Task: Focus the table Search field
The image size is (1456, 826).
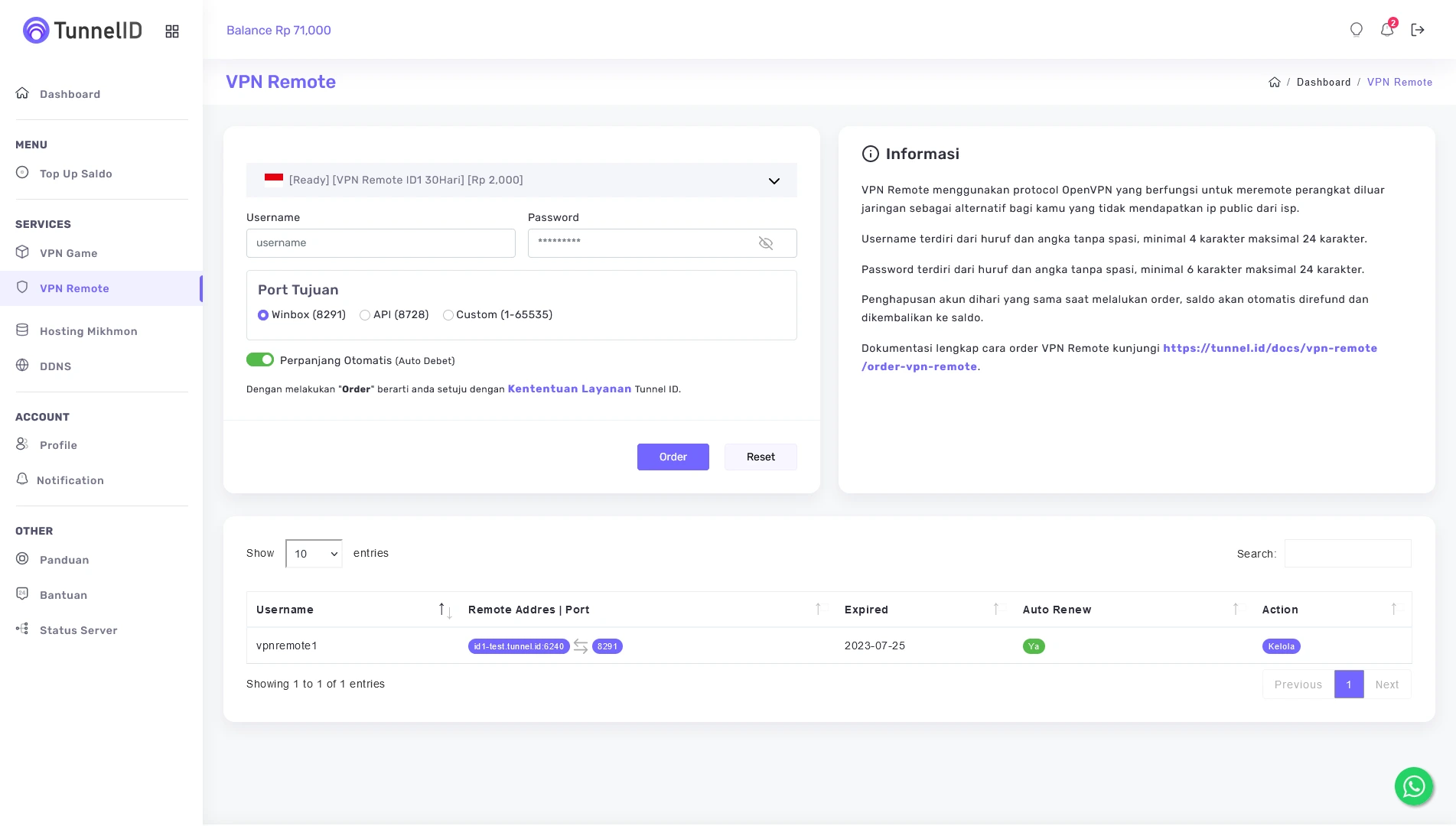Action: click(1348, 554)
